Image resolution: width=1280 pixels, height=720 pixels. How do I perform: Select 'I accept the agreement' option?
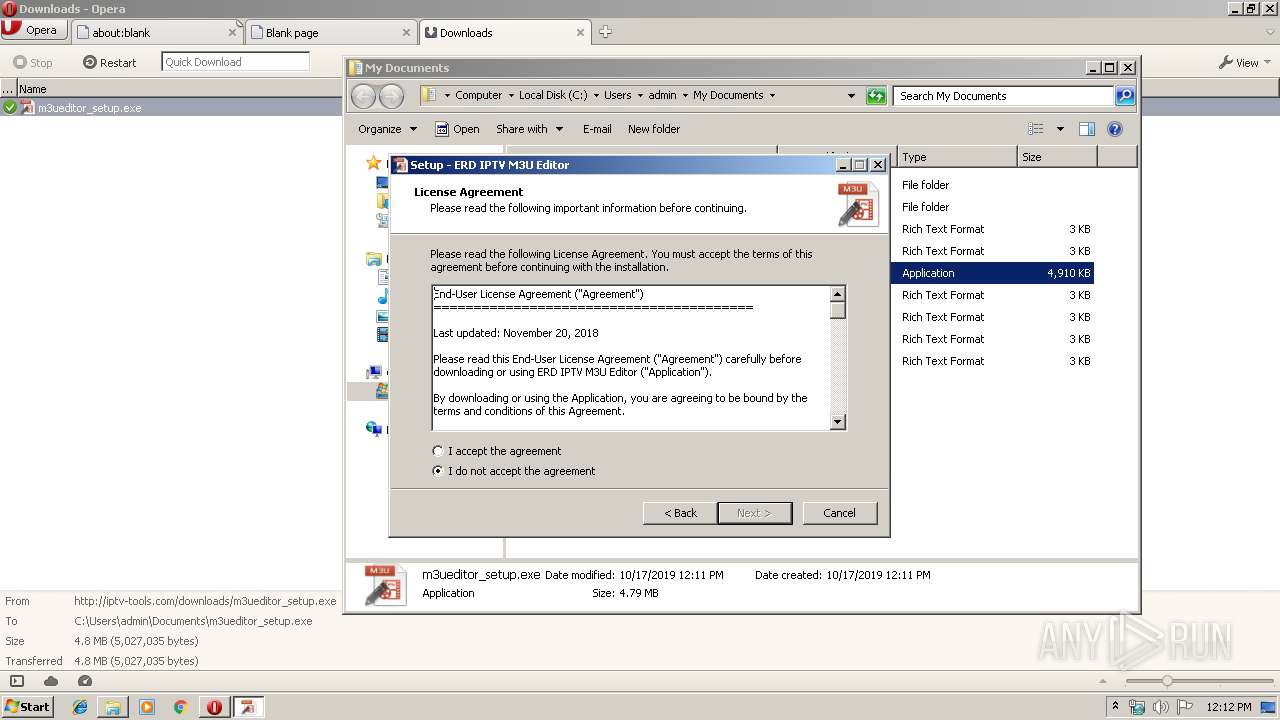click(x=497, y=451)
